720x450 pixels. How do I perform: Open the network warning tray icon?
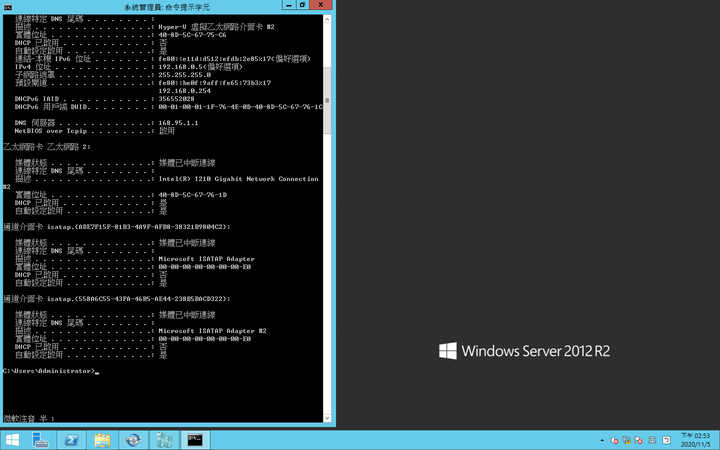(x=626, y=440)
